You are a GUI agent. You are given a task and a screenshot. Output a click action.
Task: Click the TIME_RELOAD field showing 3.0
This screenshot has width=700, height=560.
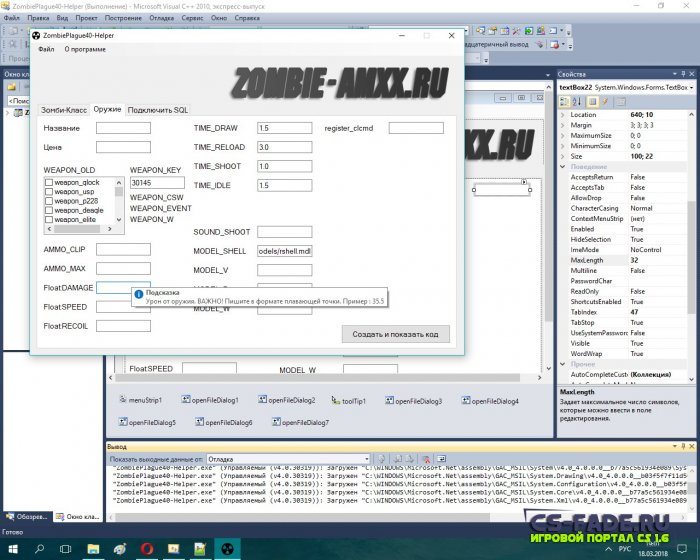point(284,147)
